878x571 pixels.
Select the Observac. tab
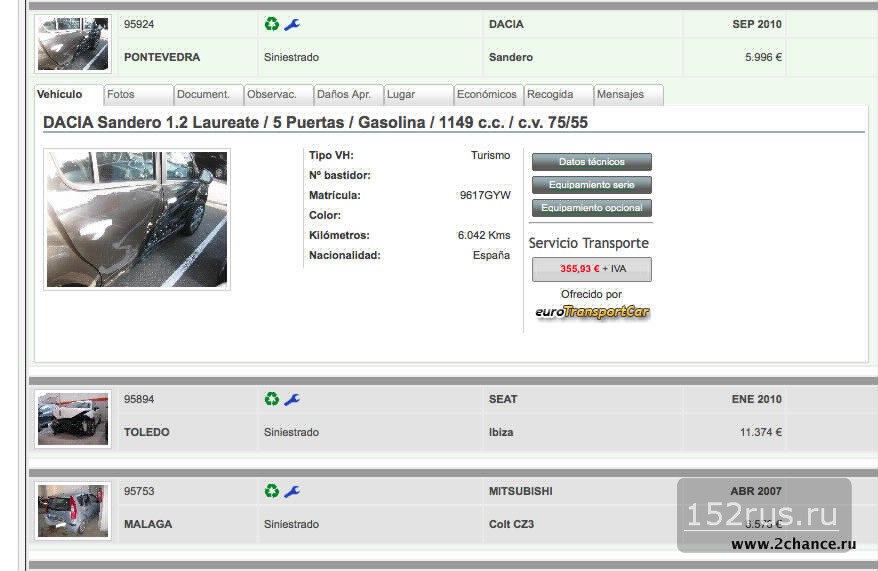tap(277, 95)
